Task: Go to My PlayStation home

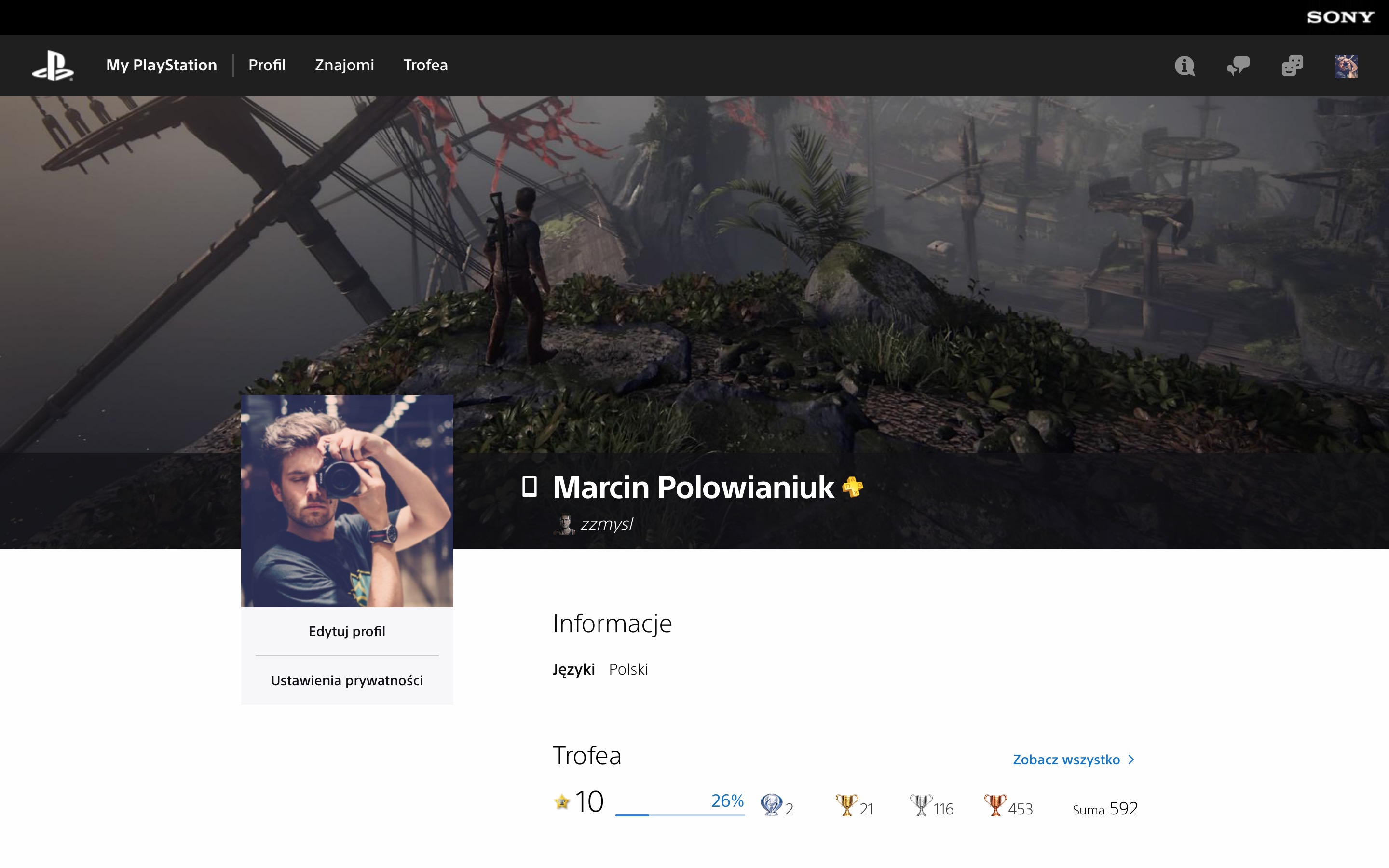Action: (x=161, y=65)
